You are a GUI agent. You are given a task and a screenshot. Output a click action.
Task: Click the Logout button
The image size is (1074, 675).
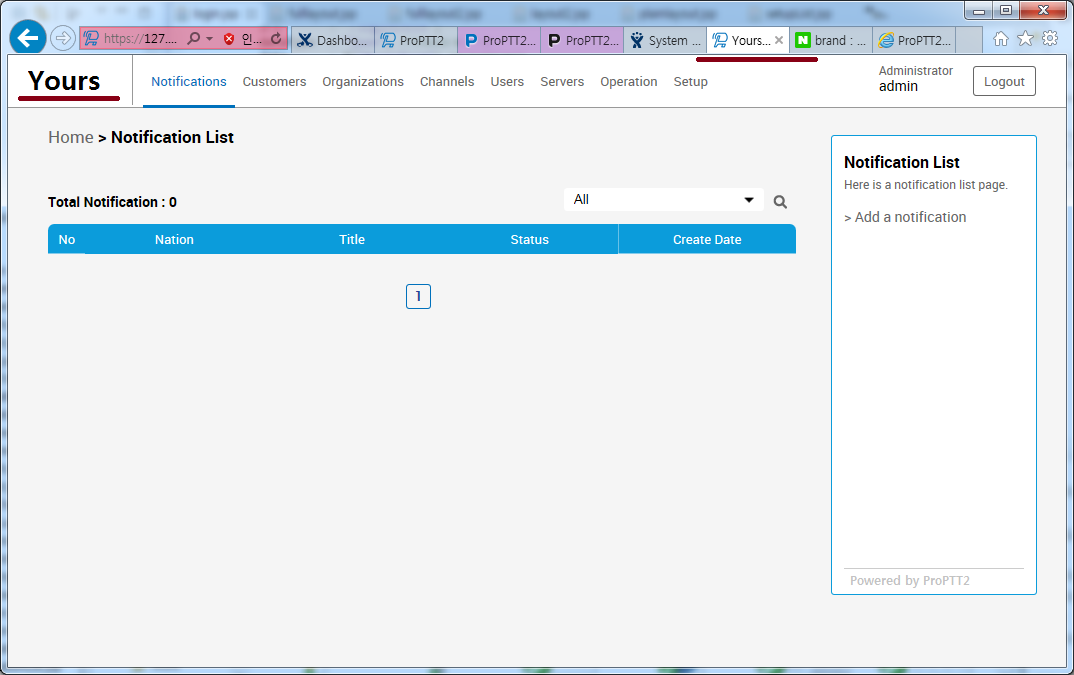coord(1004,82)
